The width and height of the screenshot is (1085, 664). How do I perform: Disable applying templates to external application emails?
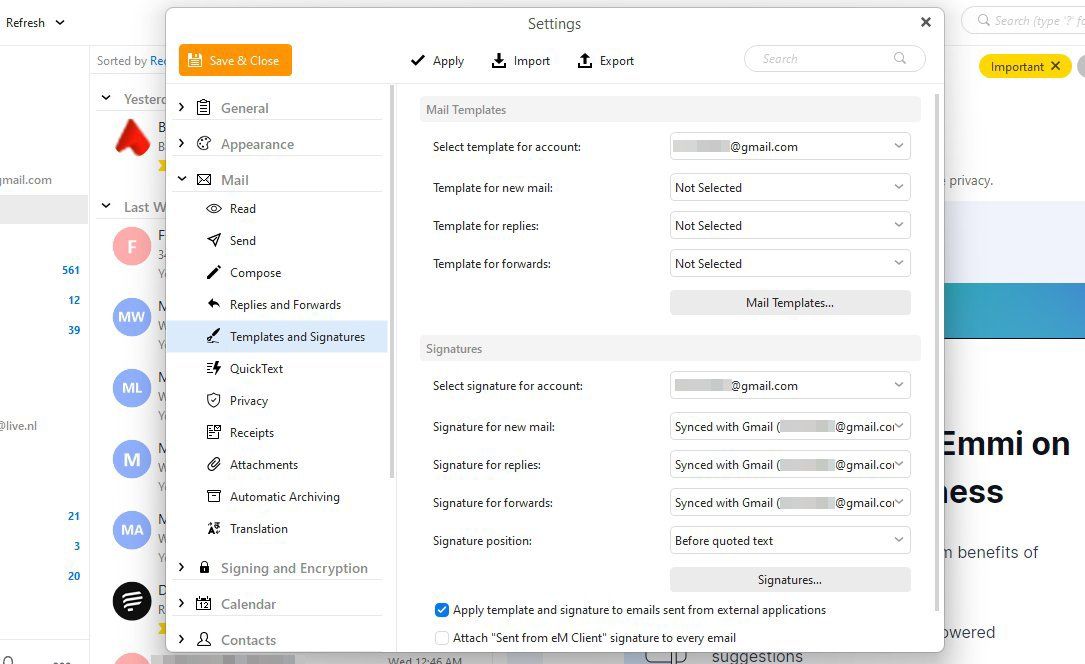coord(441,609)
